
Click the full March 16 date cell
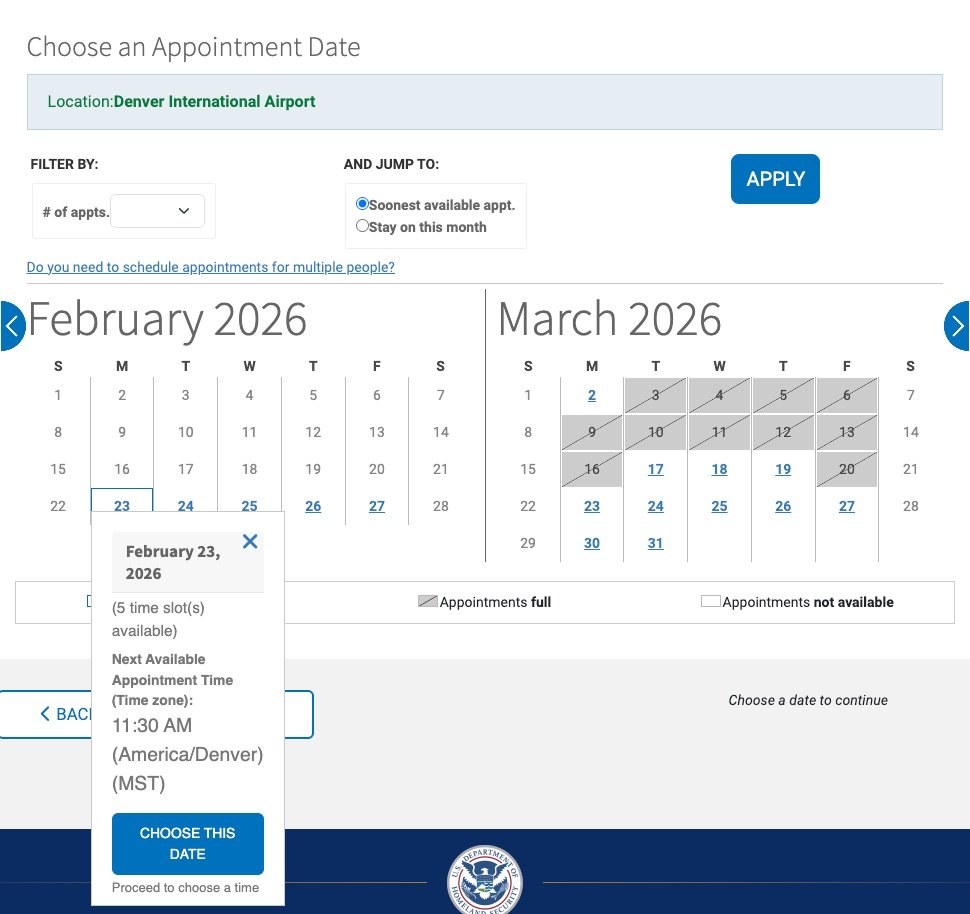coord(592,470)
